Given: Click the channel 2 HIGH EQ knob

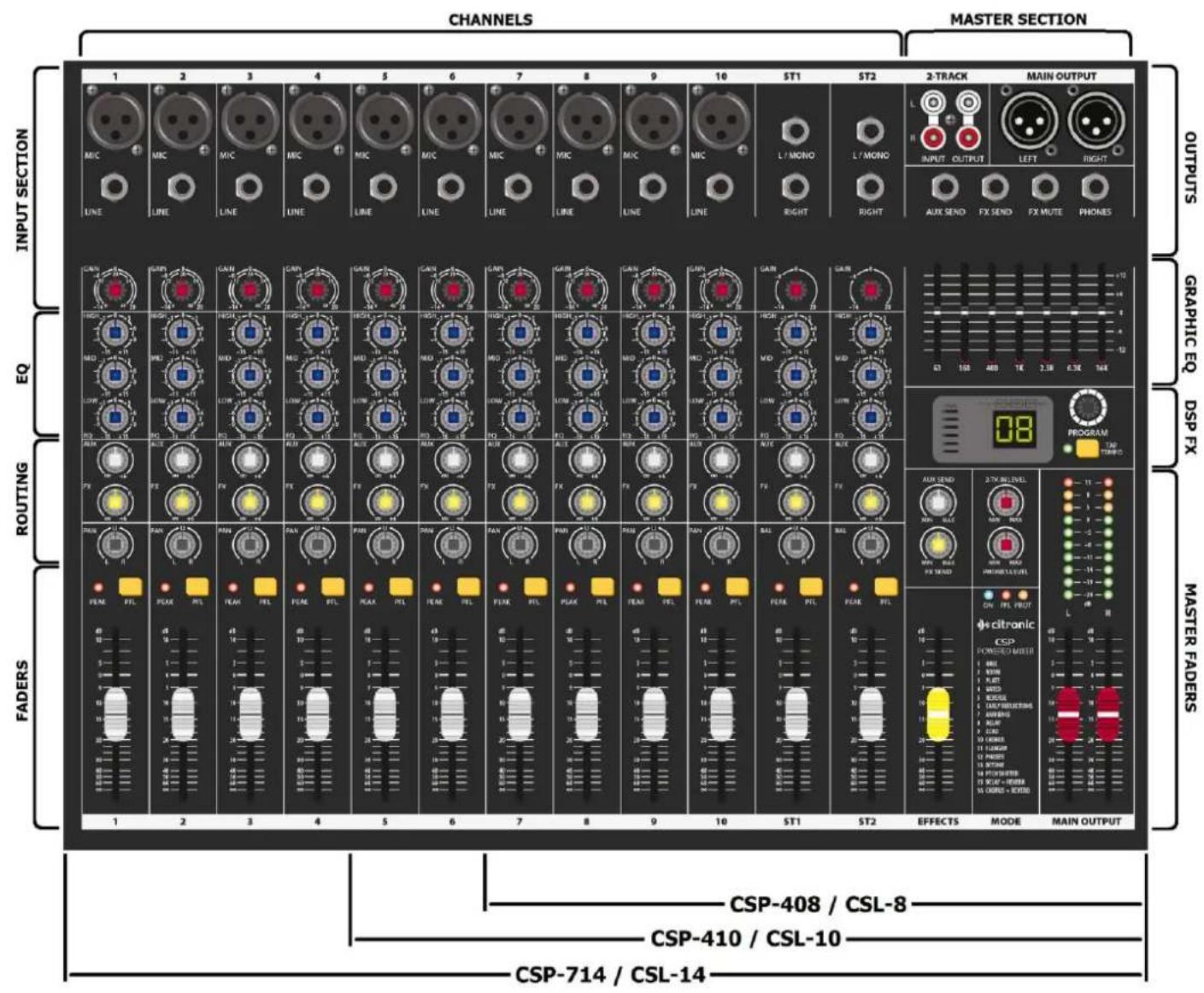Looking at the screenshot, I should pyautogui.click(x=181, y=333).
